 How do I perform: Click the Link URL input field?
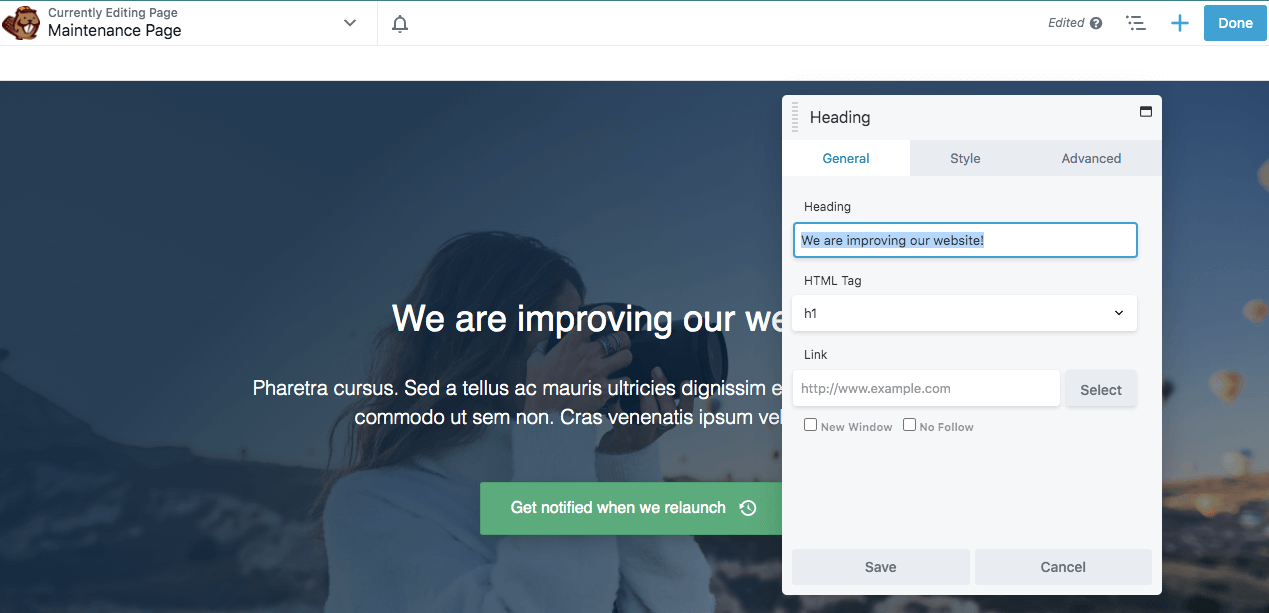(926, 388)
